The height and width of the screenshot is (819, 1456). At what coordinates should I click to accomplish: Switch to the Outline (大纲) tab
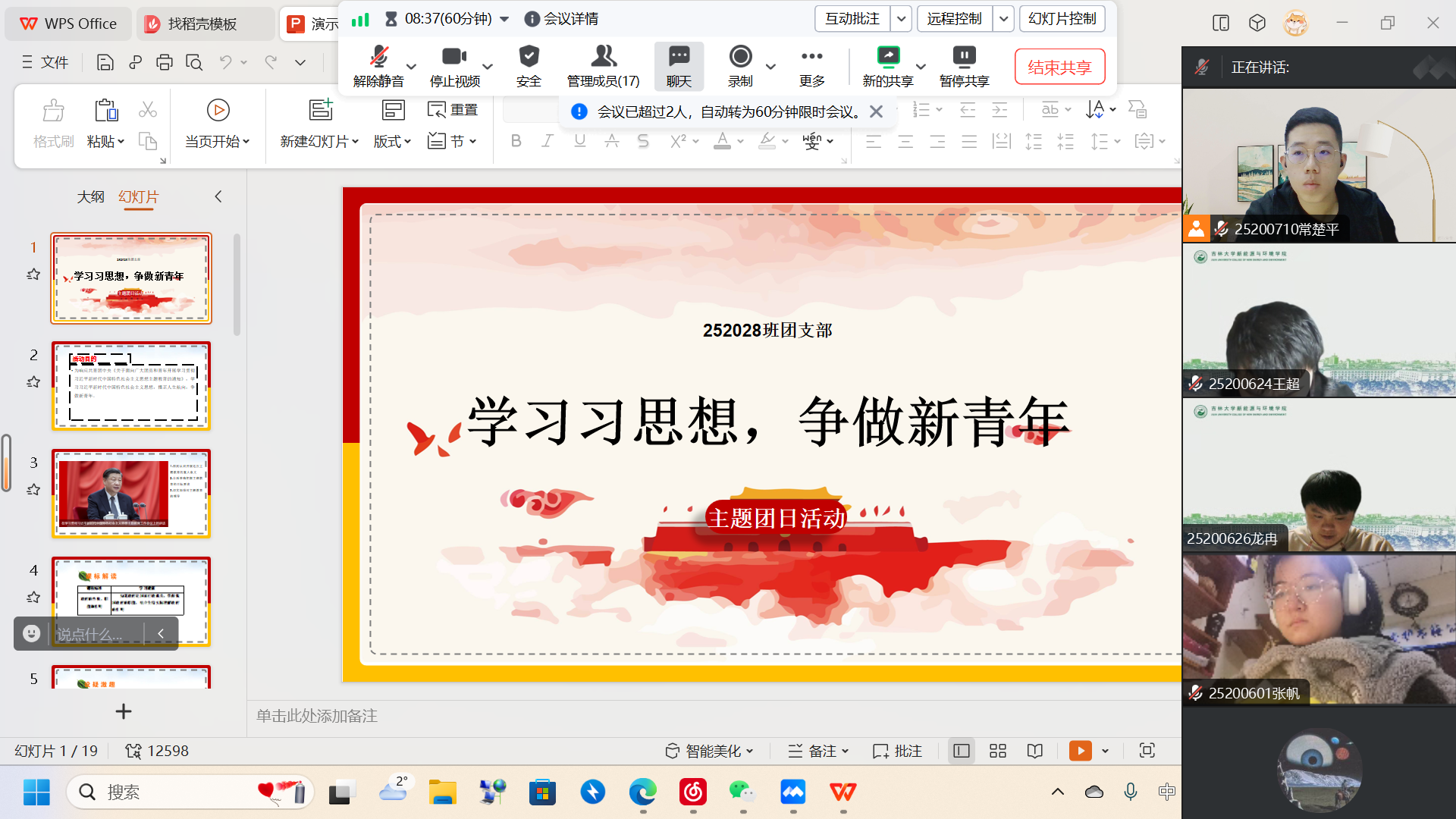(90, 197)
